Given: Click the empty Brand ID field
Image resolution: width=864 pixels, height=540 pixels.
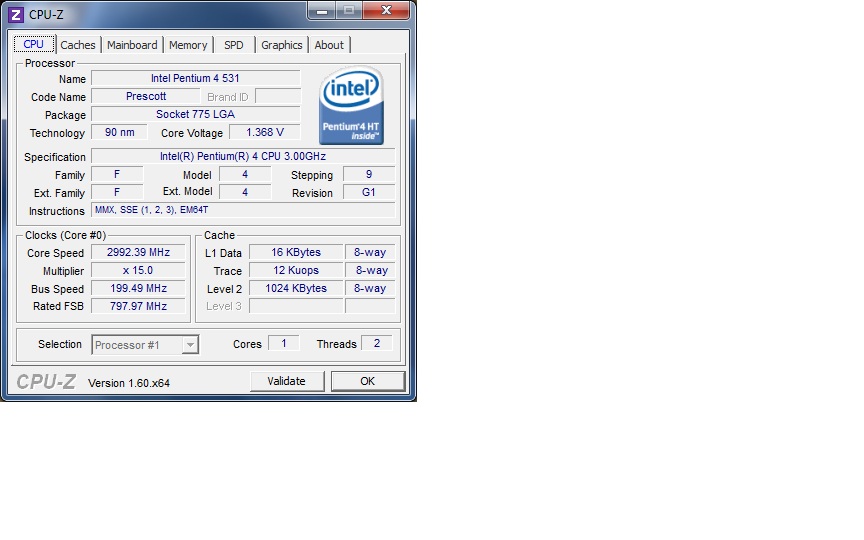Looking at the screenshot, I should point(278,96).
